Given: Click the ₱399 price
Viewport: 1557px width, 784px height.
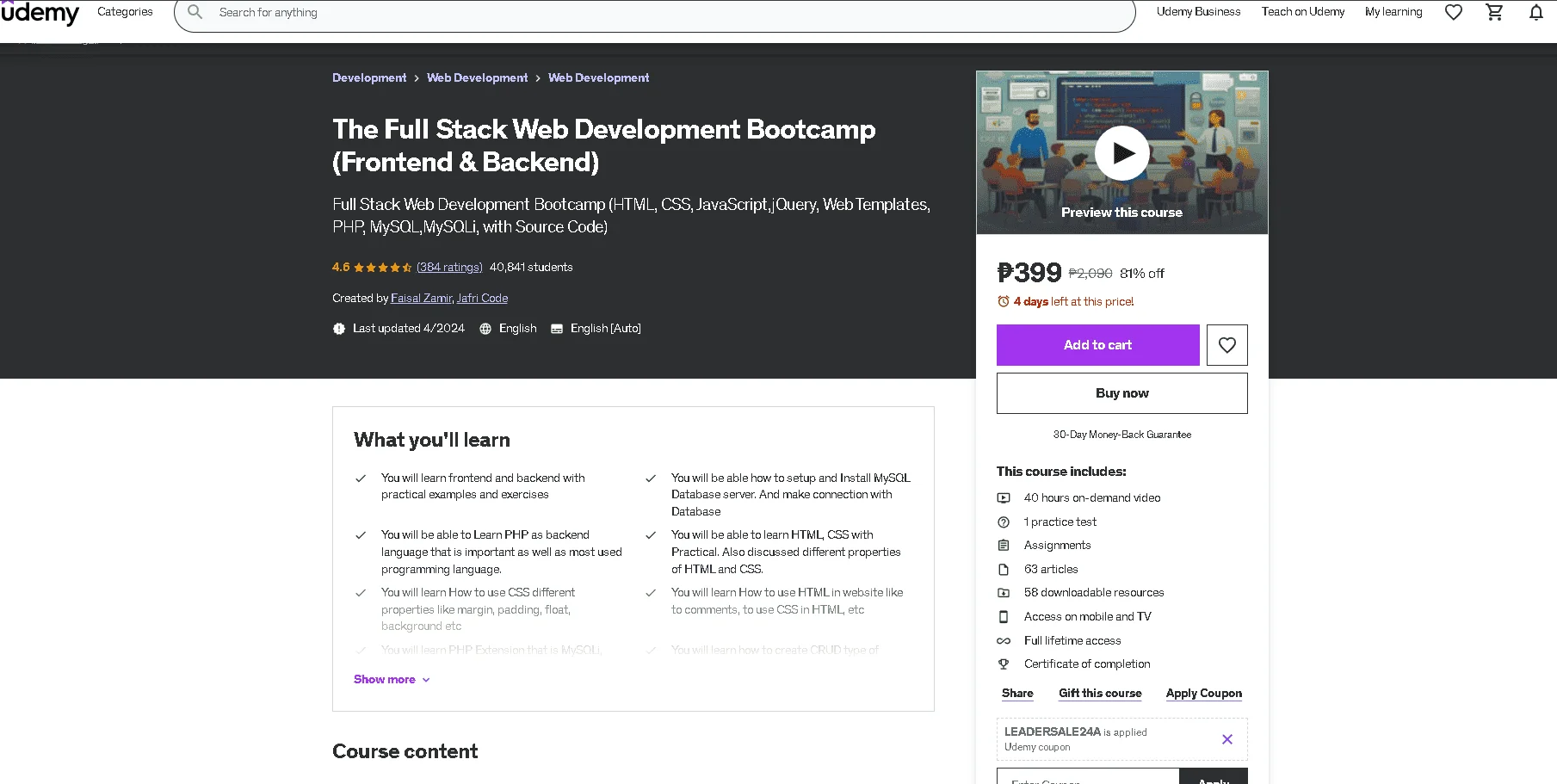Looking at the screenshot, I should tap(1029, 273).
